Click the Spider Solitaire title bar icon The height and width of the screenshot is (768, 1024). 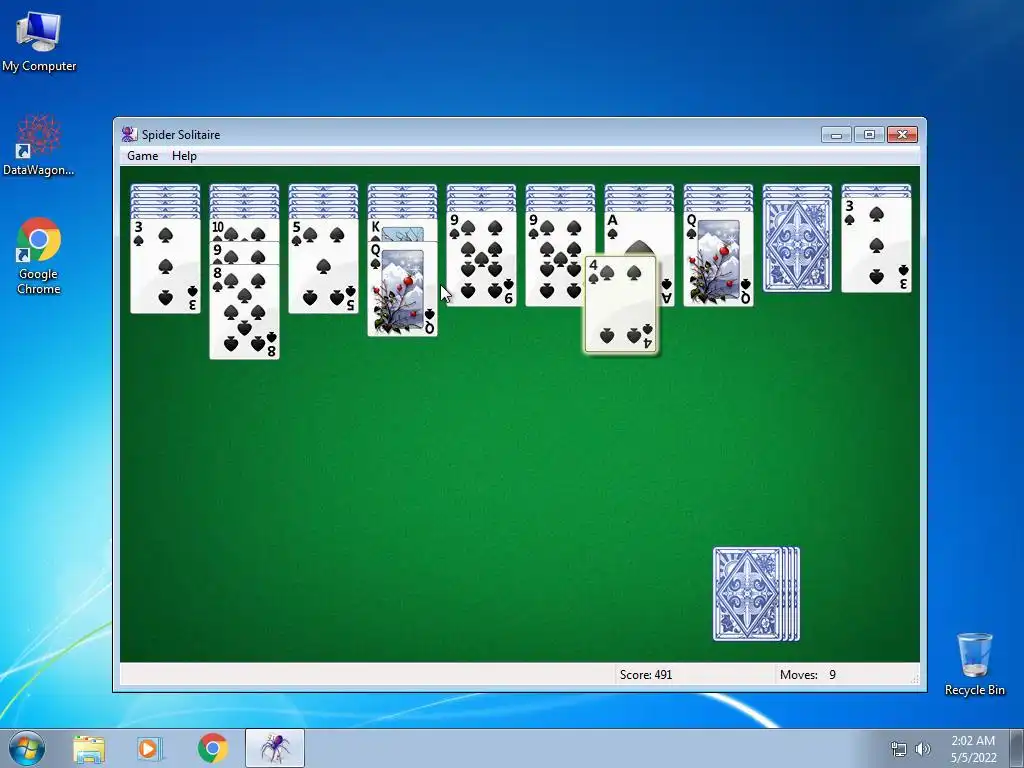pos(129,135)
